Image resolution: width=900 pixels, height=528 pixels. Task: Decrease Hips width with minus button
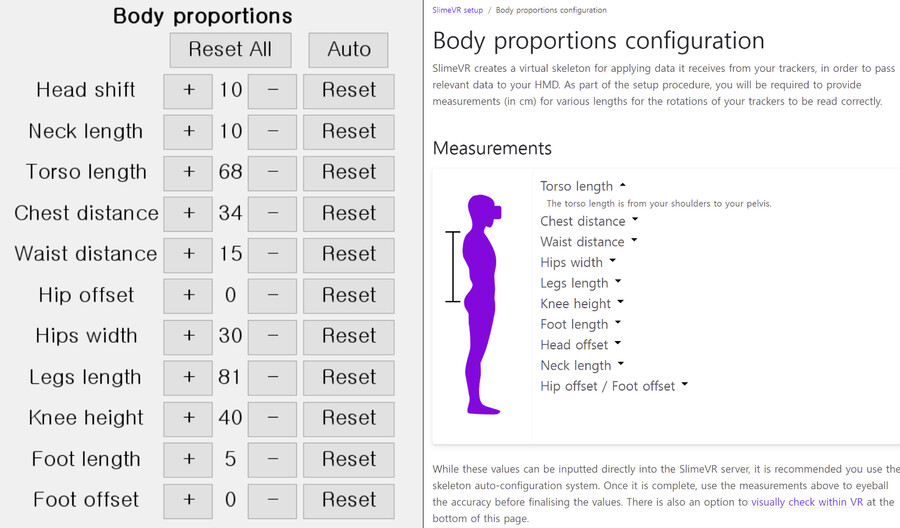pyautogui.click(x=273, y=337)
